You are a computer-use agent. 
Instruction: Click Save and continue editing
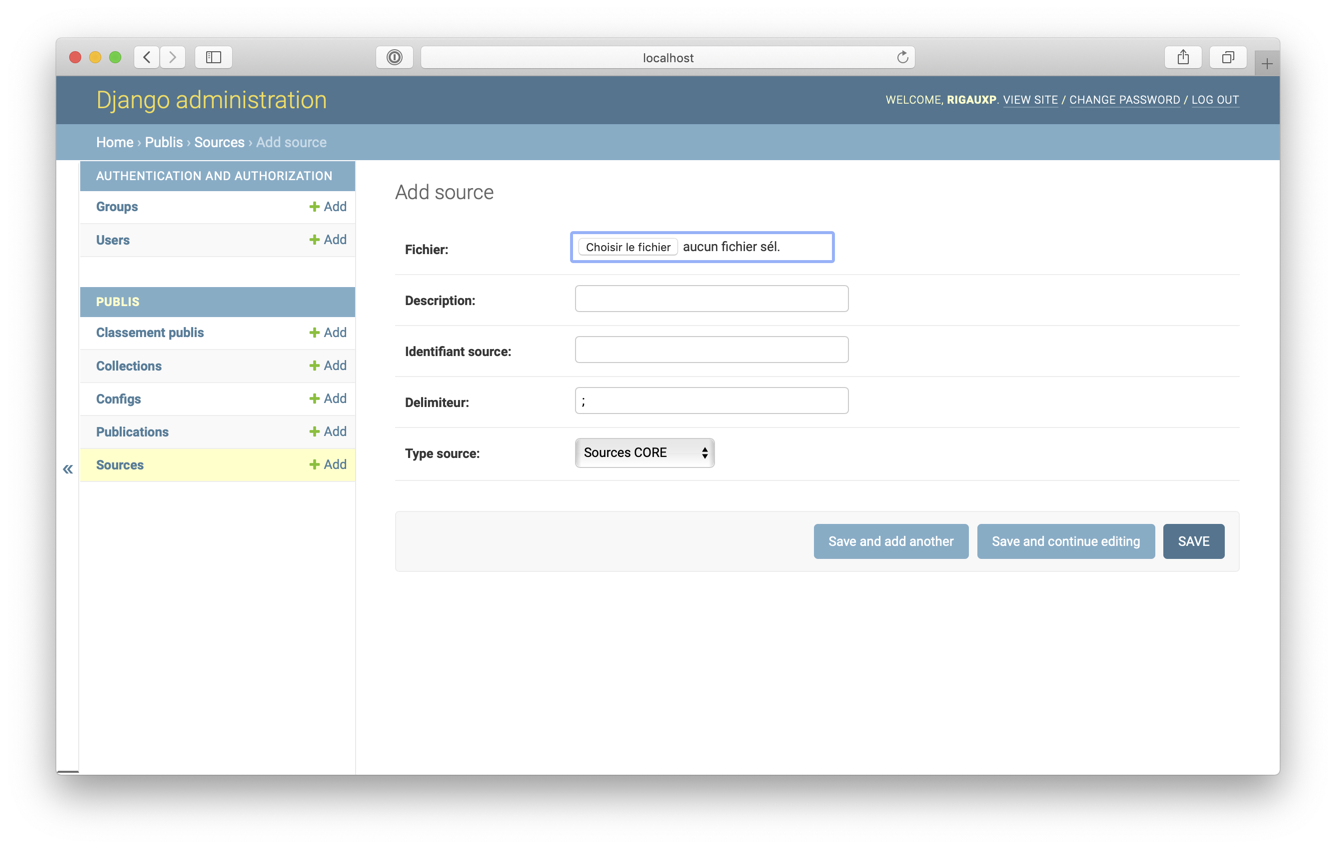coord(1065,541)
